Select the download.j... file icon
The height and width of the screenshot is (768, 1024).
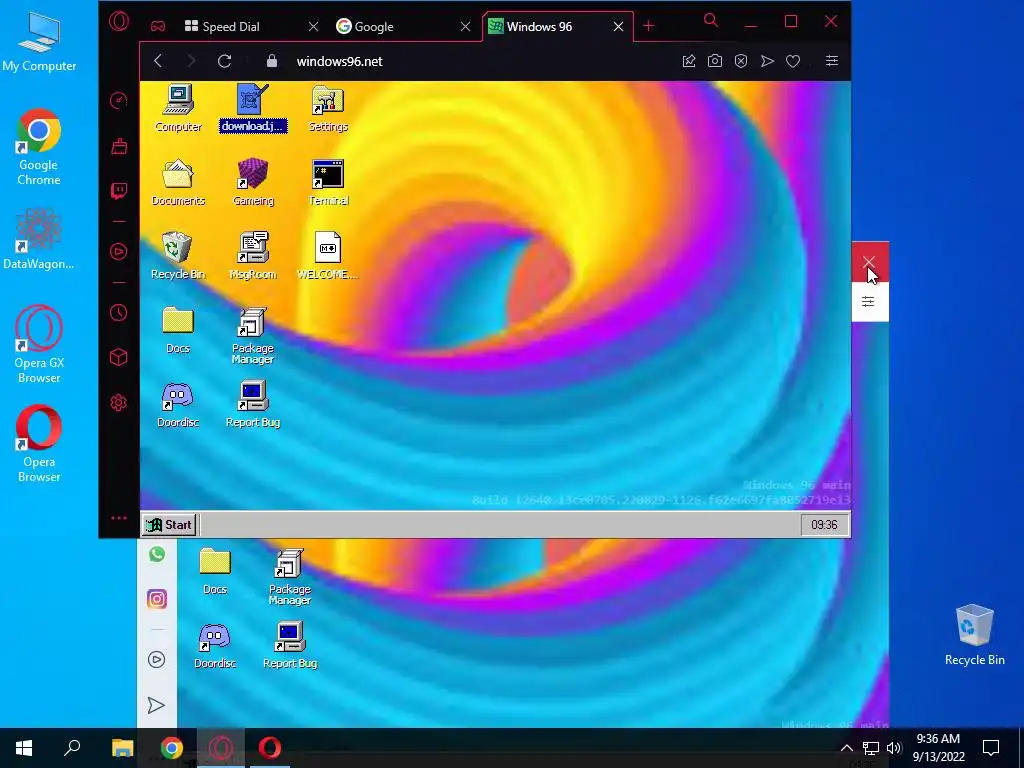253,108
